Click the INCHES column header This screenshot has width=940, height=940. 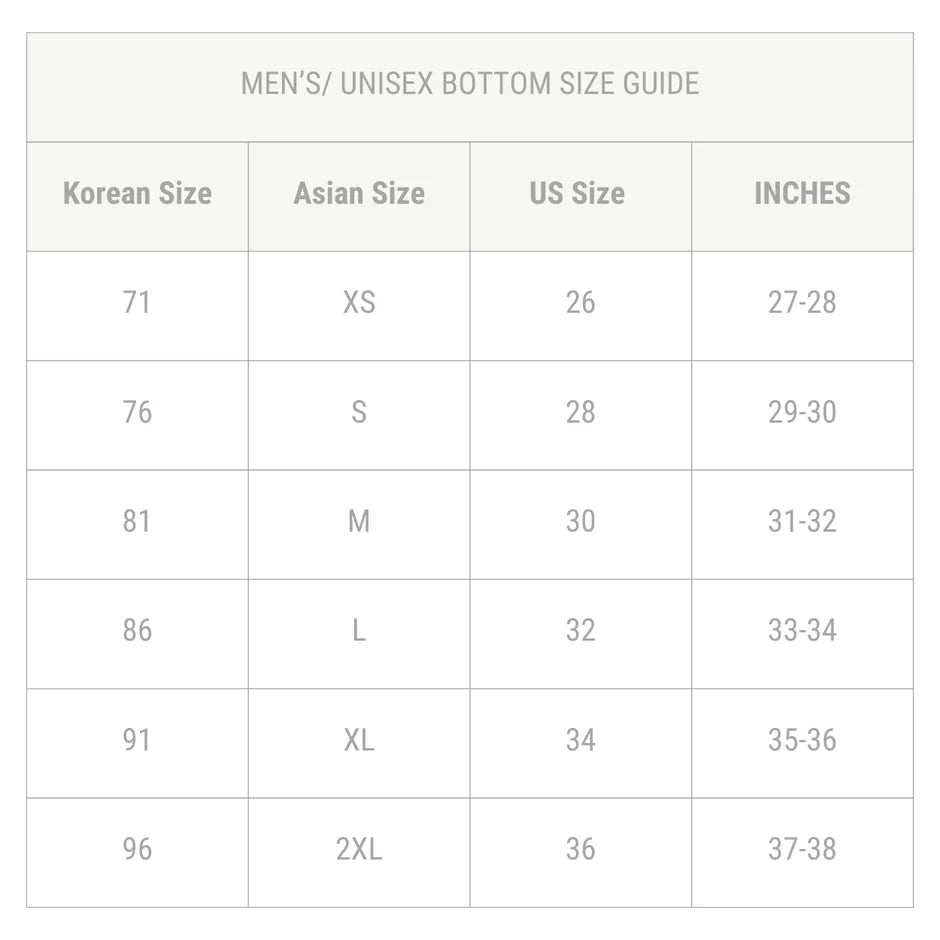click(802, 193)
